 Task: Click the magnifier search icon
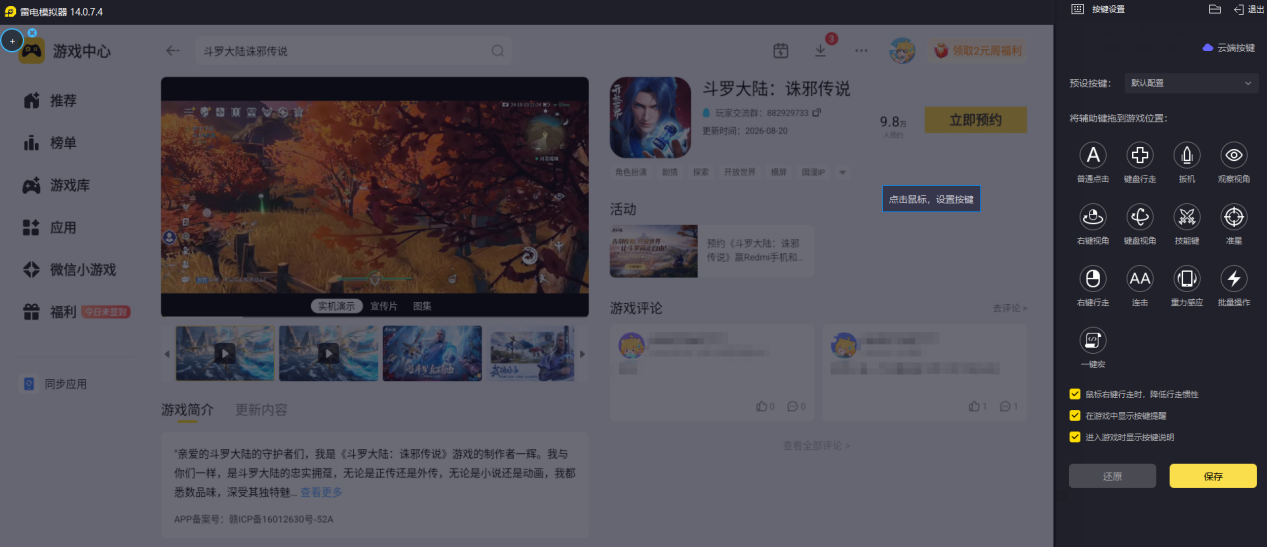(497, 51)
